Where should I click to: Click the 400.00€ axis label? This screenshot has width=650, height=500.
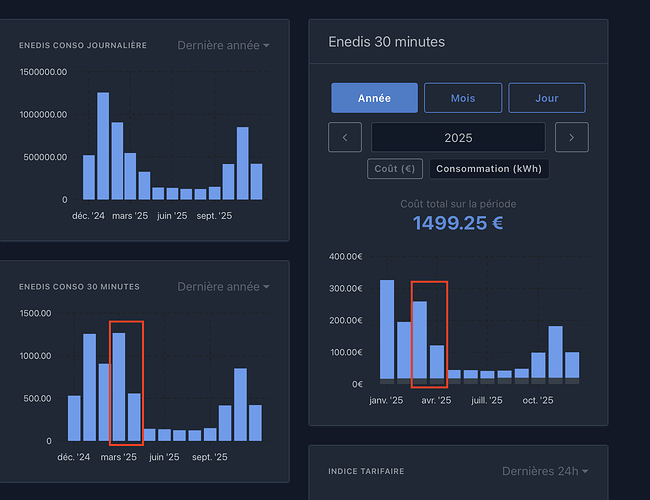point(345,256)
